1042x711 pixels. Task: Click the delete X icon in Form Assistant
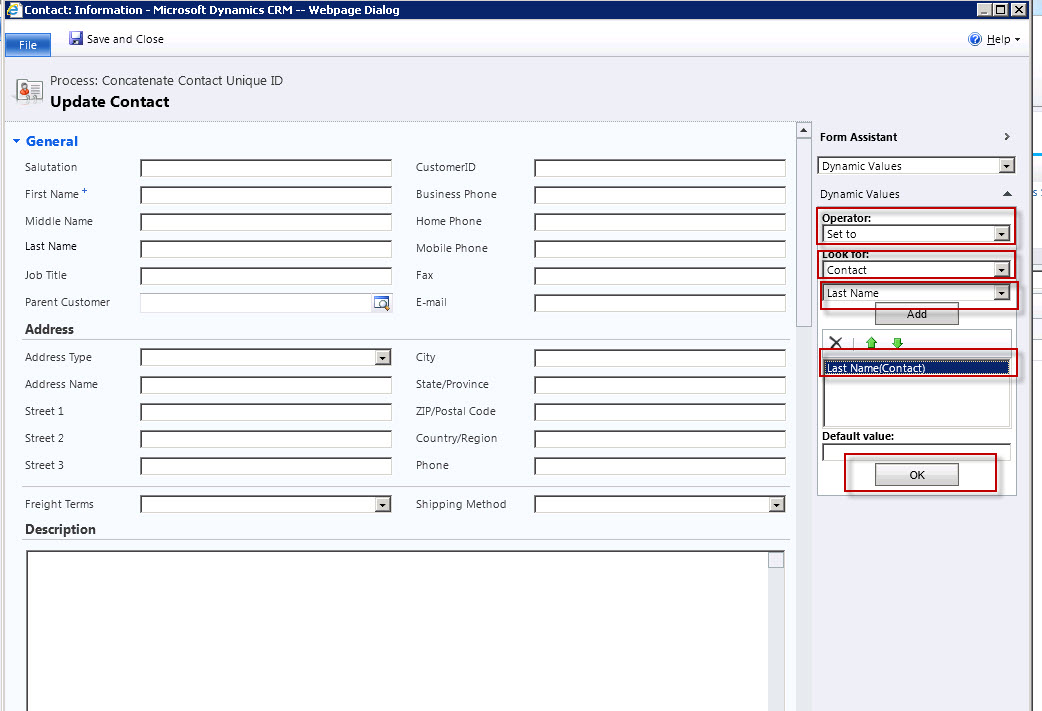point(836,343)
